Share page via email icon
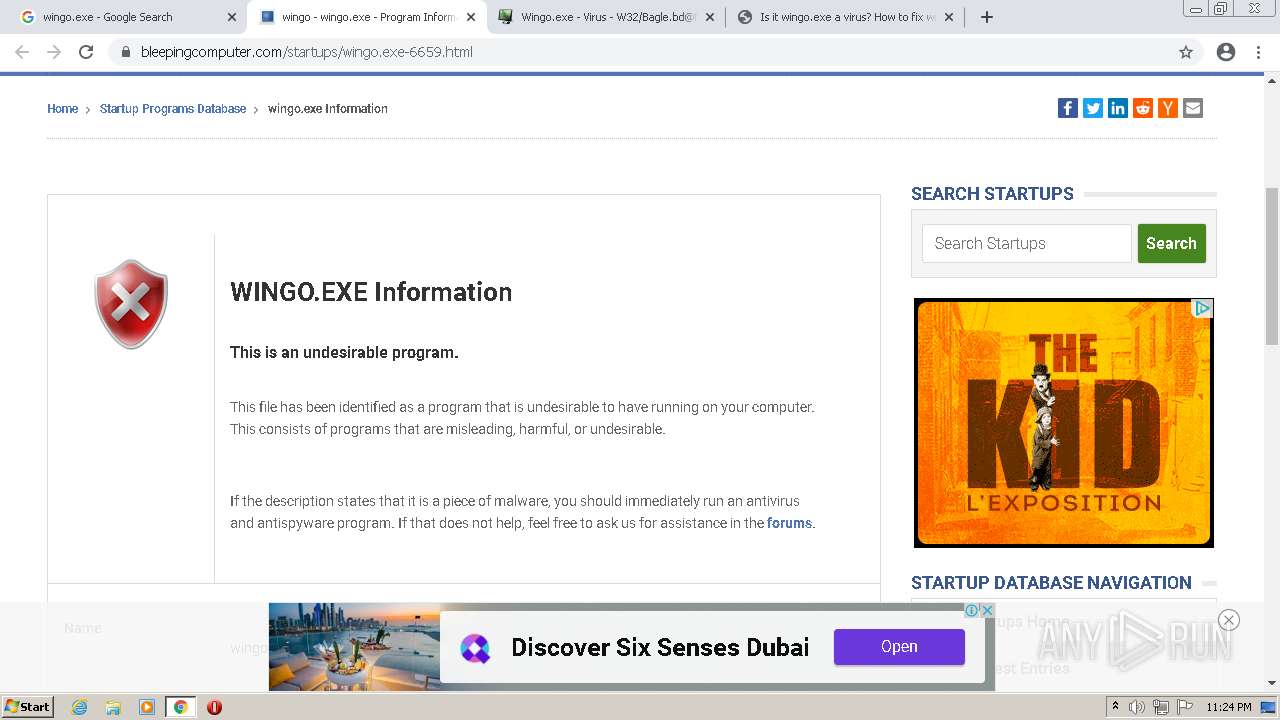Screen dimensions: 1280x720 point(1193,108)
